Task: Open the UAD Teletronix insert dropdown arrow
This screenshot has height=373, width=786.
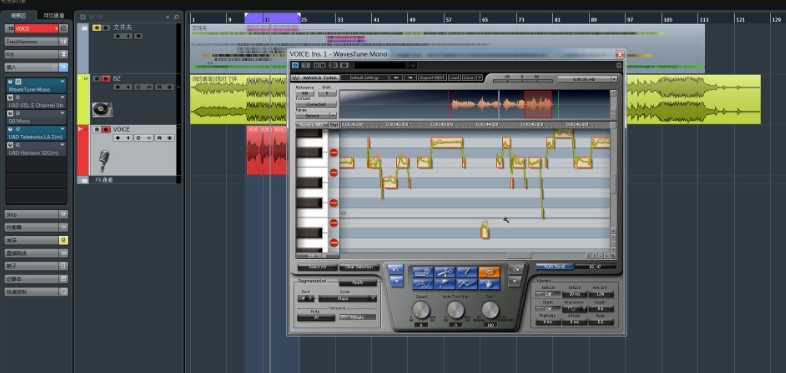Action: tap(62, 129)
